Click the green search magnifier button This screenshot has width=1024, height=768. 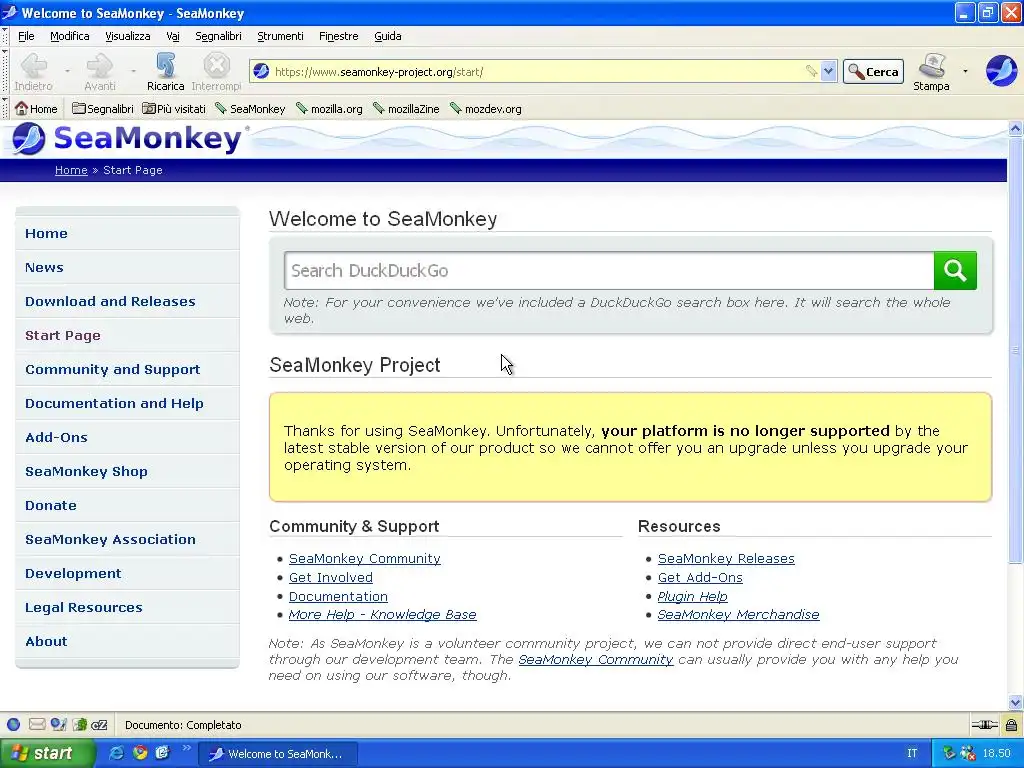pos(955,270)
